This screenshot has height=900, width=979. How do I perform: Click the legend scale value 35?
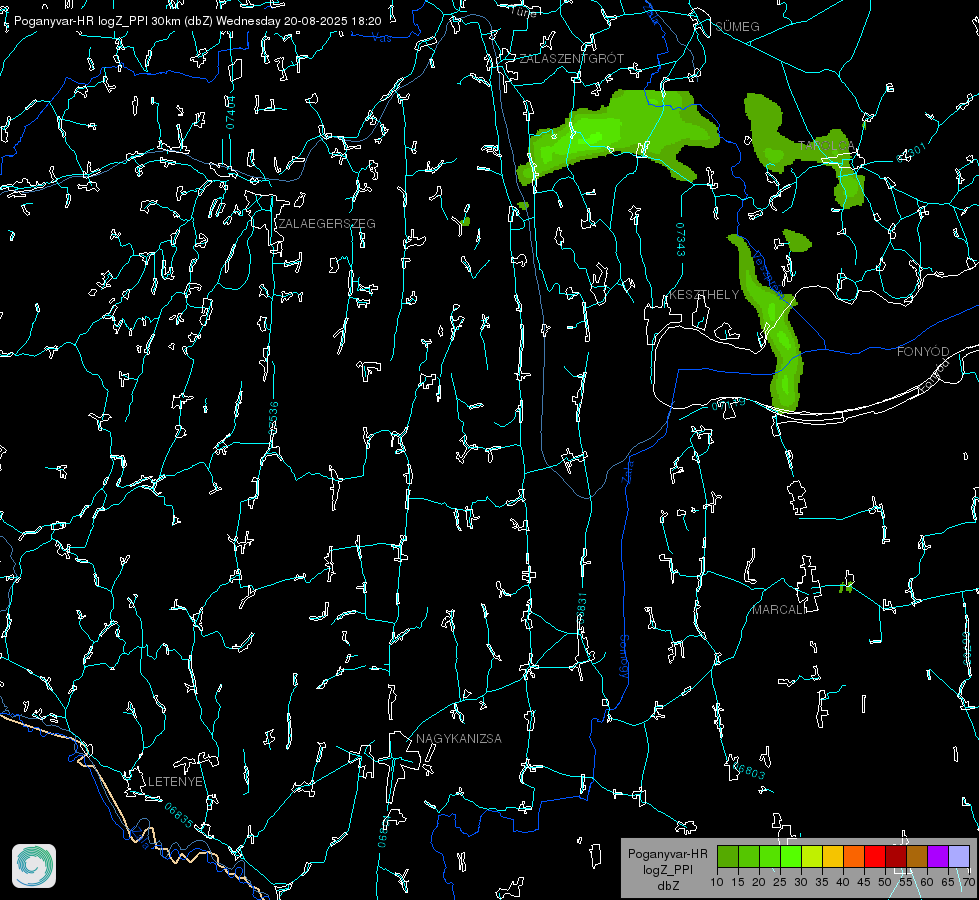pyautogui.click(x=822, y=883)
